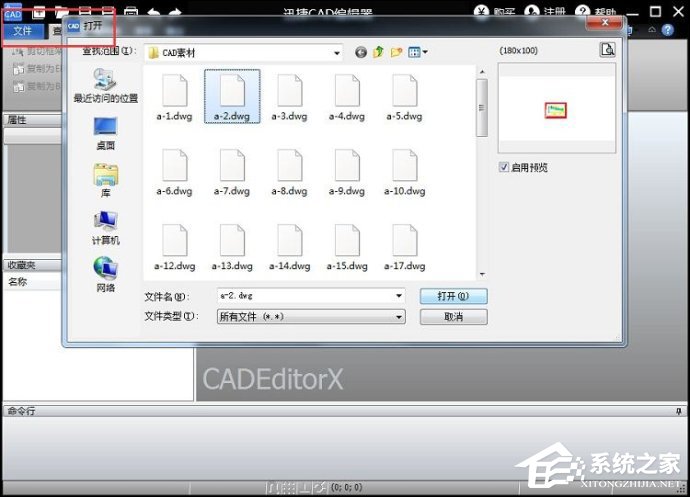The image size is (690, 497).
Task: Open Recent Places in sidebar
Action: pos(105,86)
